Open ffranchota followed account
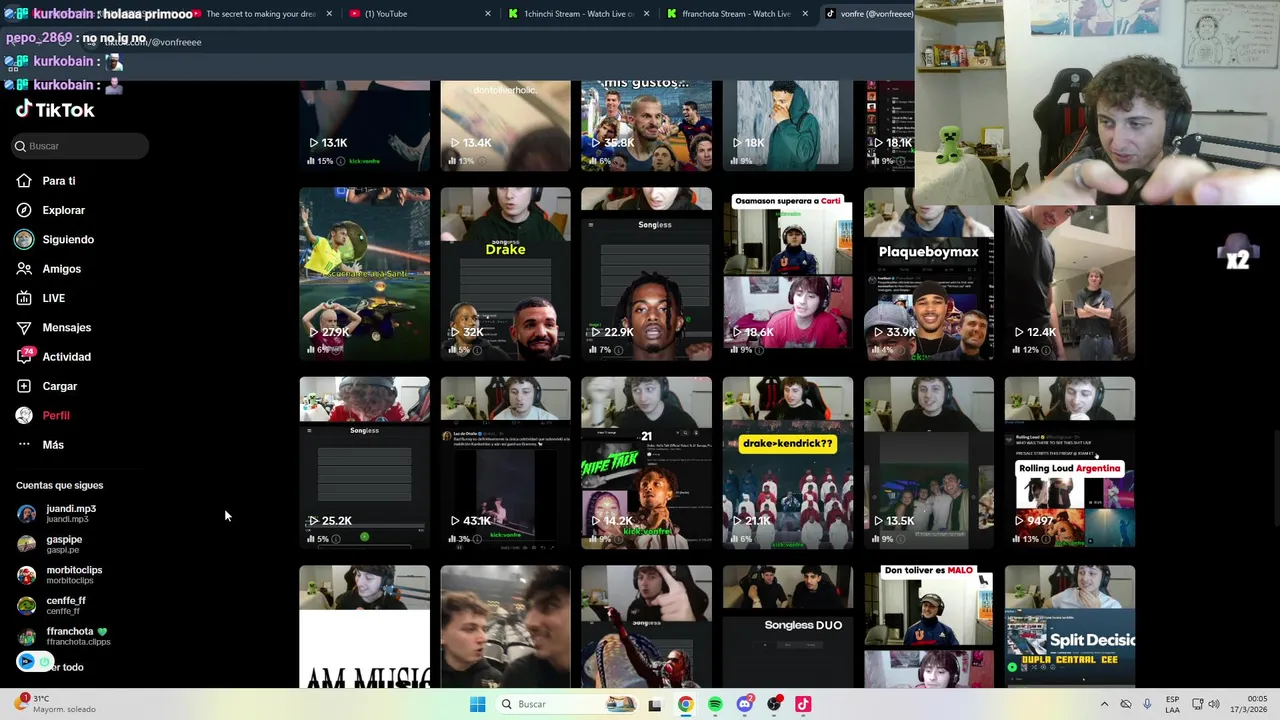This screenshot has height=720, width=1280. coord(62,636)
